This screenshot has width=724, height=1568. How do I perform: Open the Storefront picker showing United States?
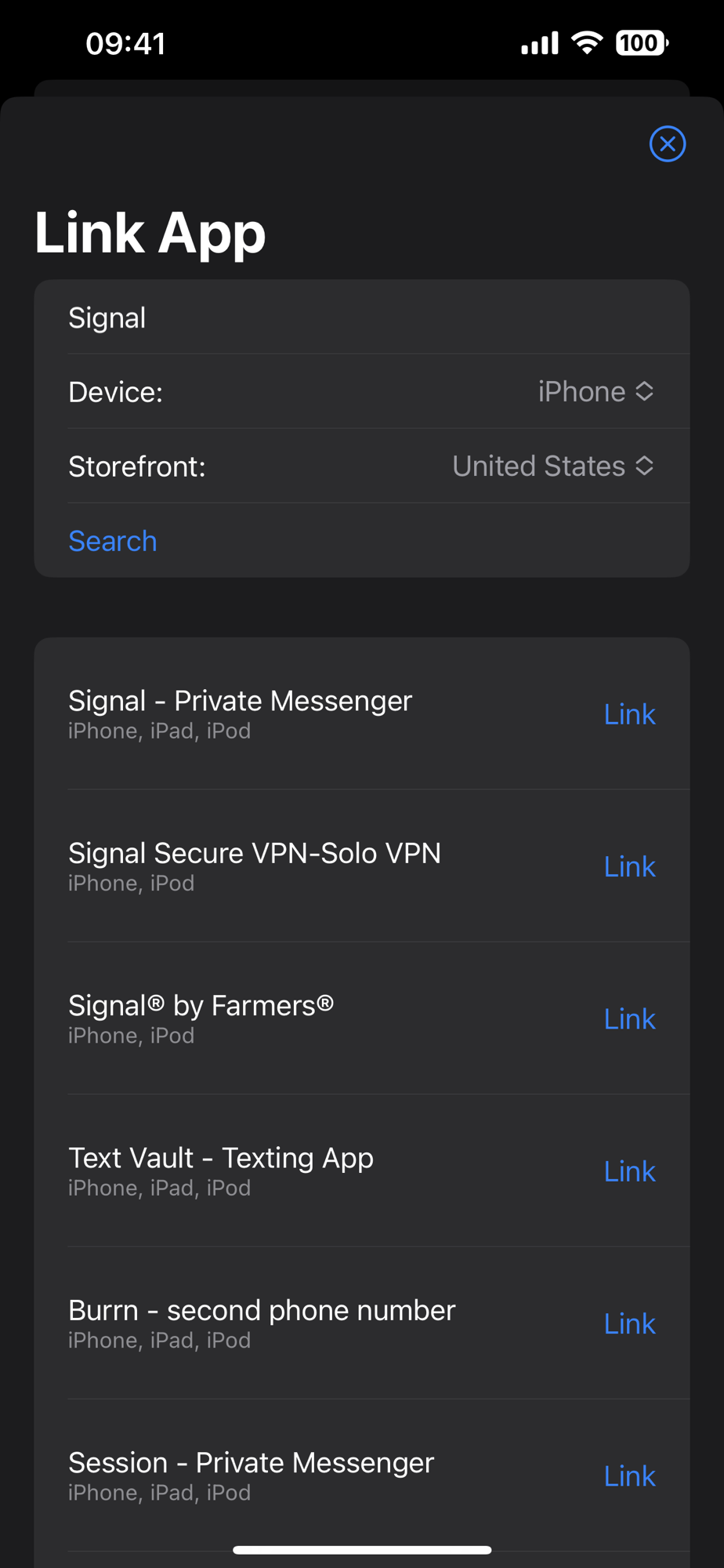(553, 466)
